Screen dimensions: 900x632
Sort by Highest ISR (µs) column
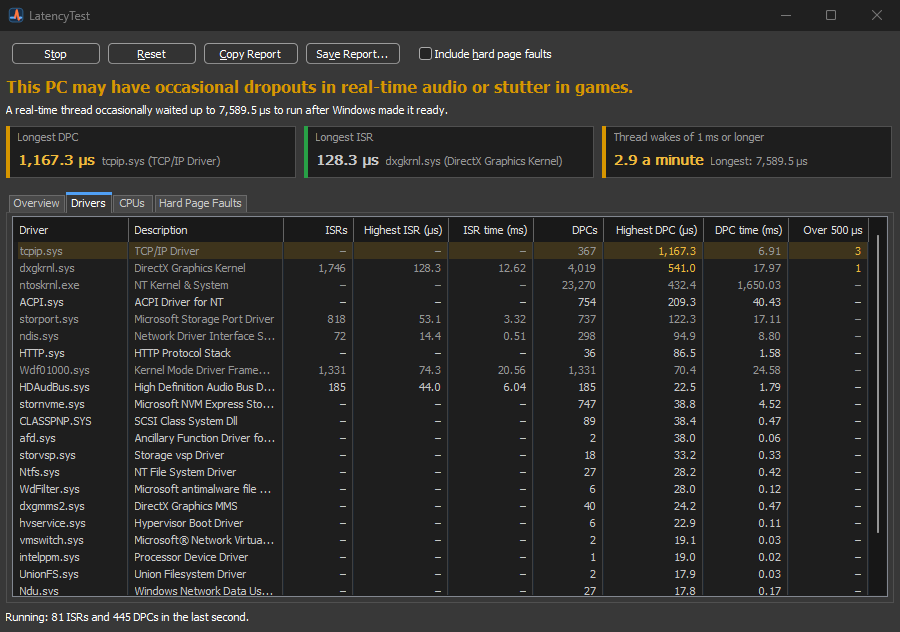tap(401, 230)
